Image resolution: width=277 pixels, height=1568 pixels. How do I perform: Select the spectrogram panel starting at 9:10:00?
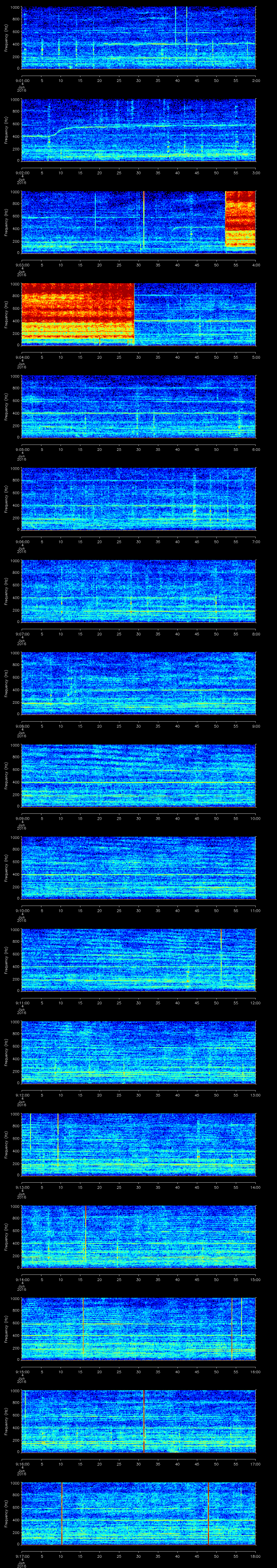pos(138,868)
